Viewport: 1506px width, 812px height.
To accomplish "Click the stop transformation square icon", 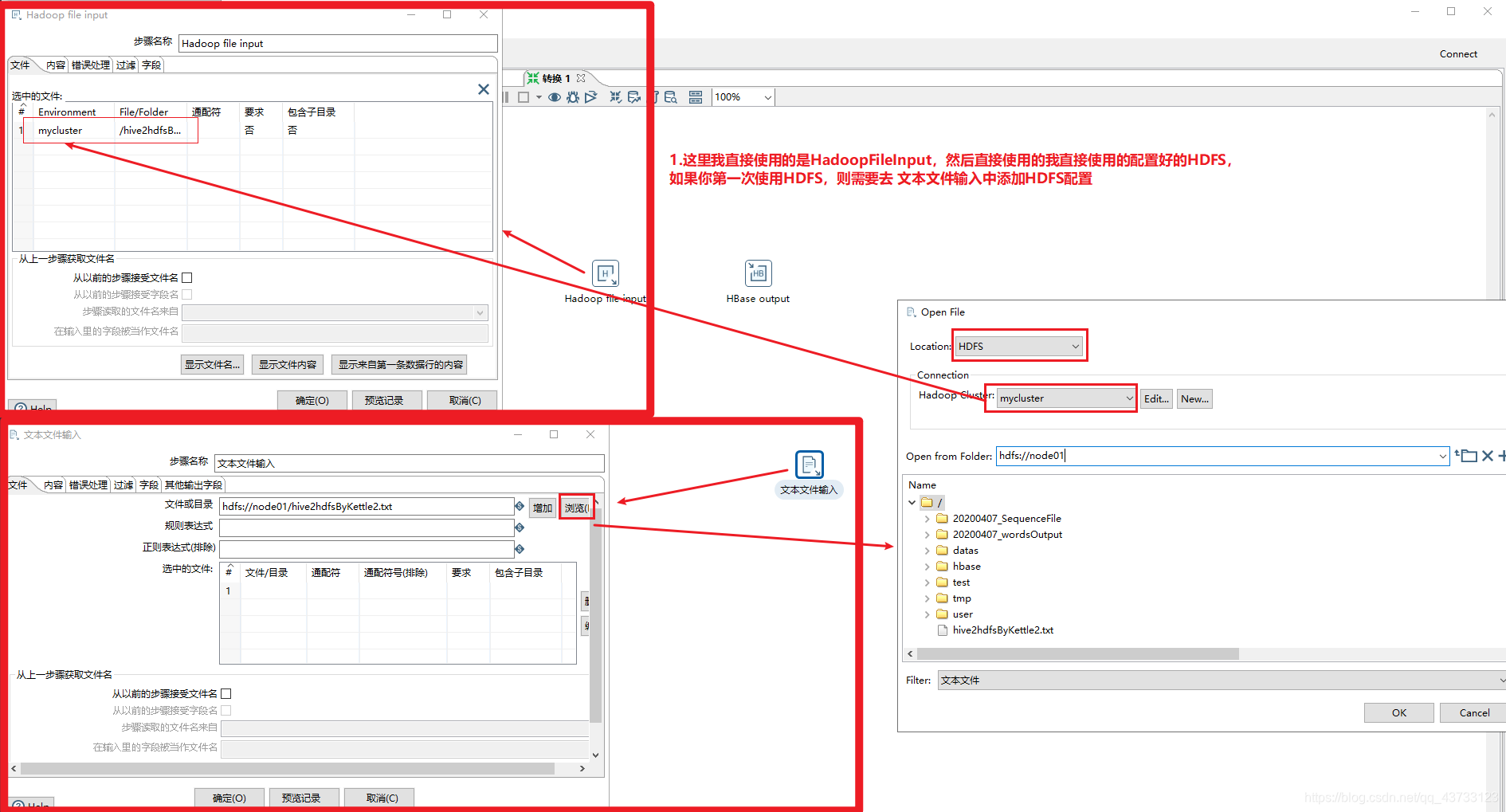I will click(524, 97).
